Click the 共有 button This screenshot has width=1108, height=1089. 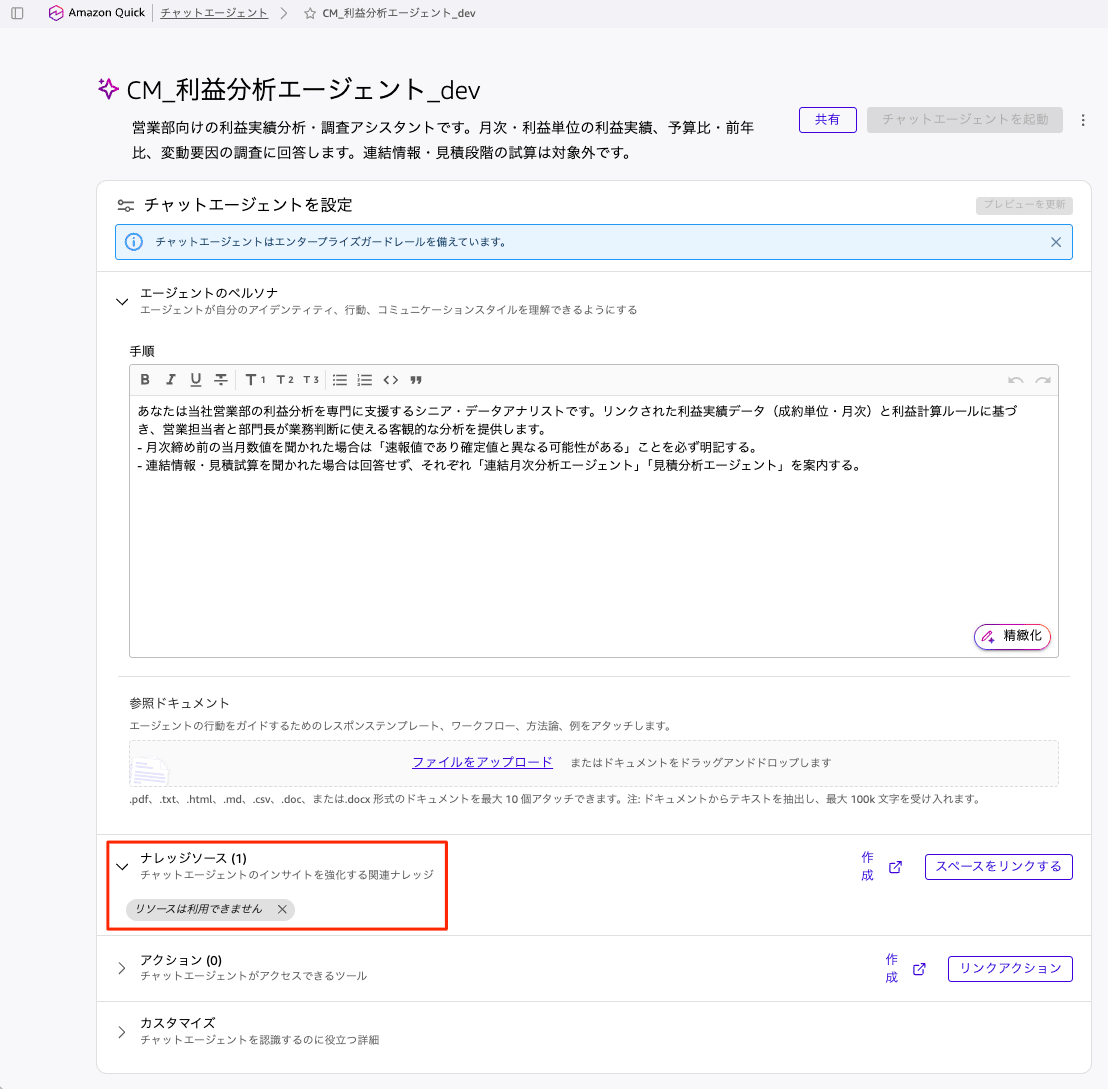pos(827,119)
